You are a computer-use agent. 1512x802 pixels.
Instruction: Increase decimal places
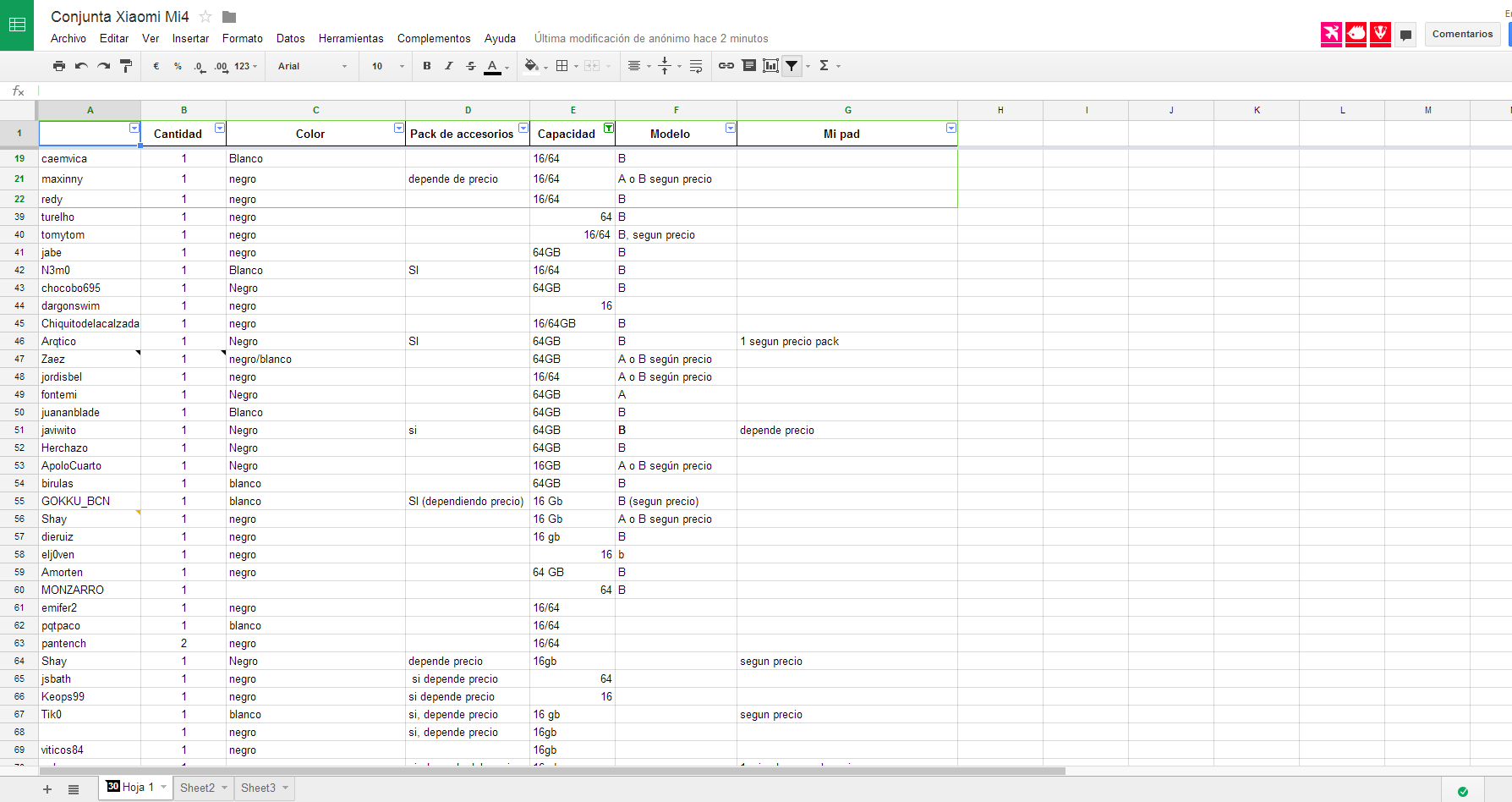221,66
